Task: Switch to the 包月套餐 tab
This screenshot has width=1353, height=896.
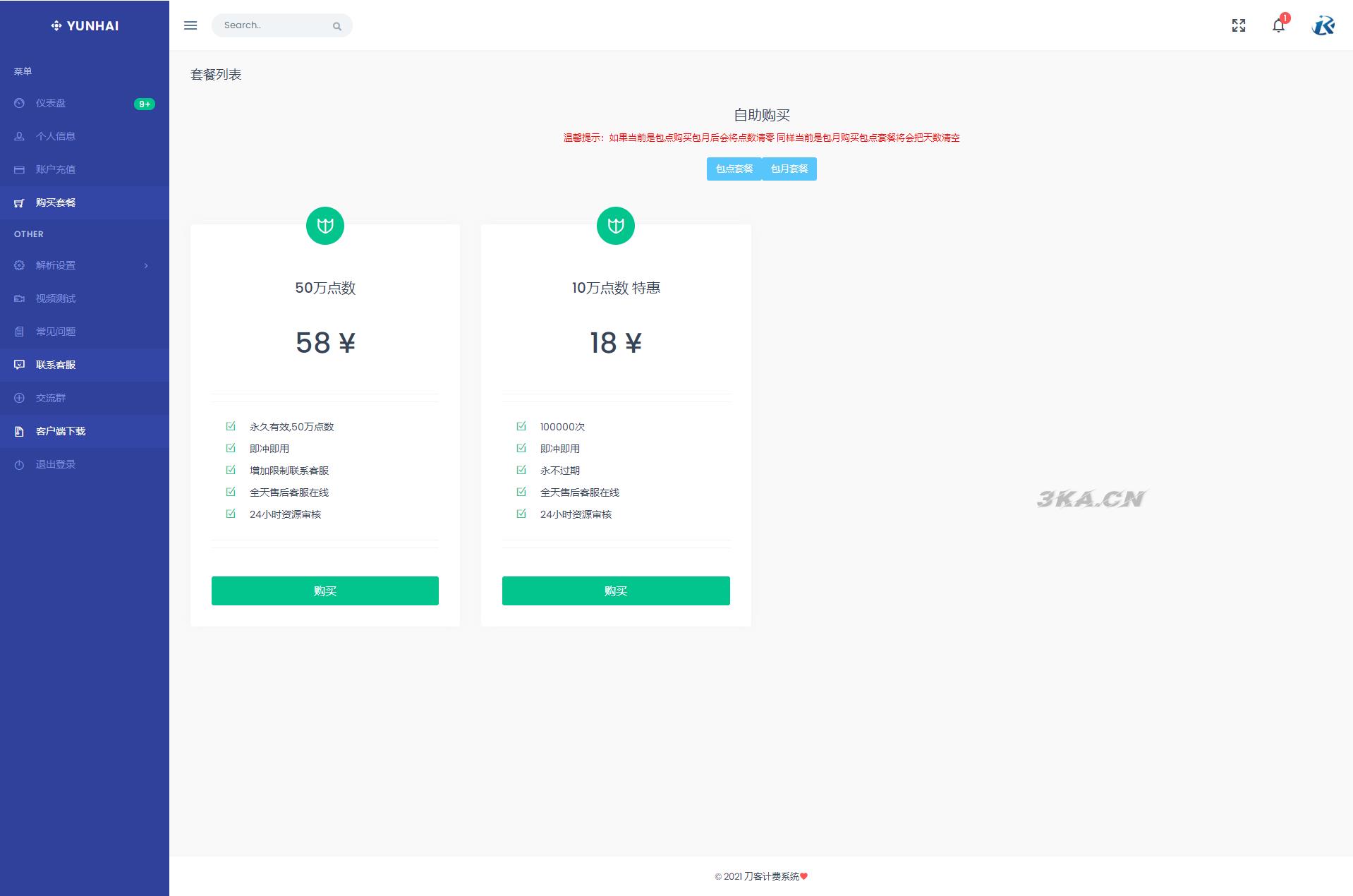Action: pos(789,169)
